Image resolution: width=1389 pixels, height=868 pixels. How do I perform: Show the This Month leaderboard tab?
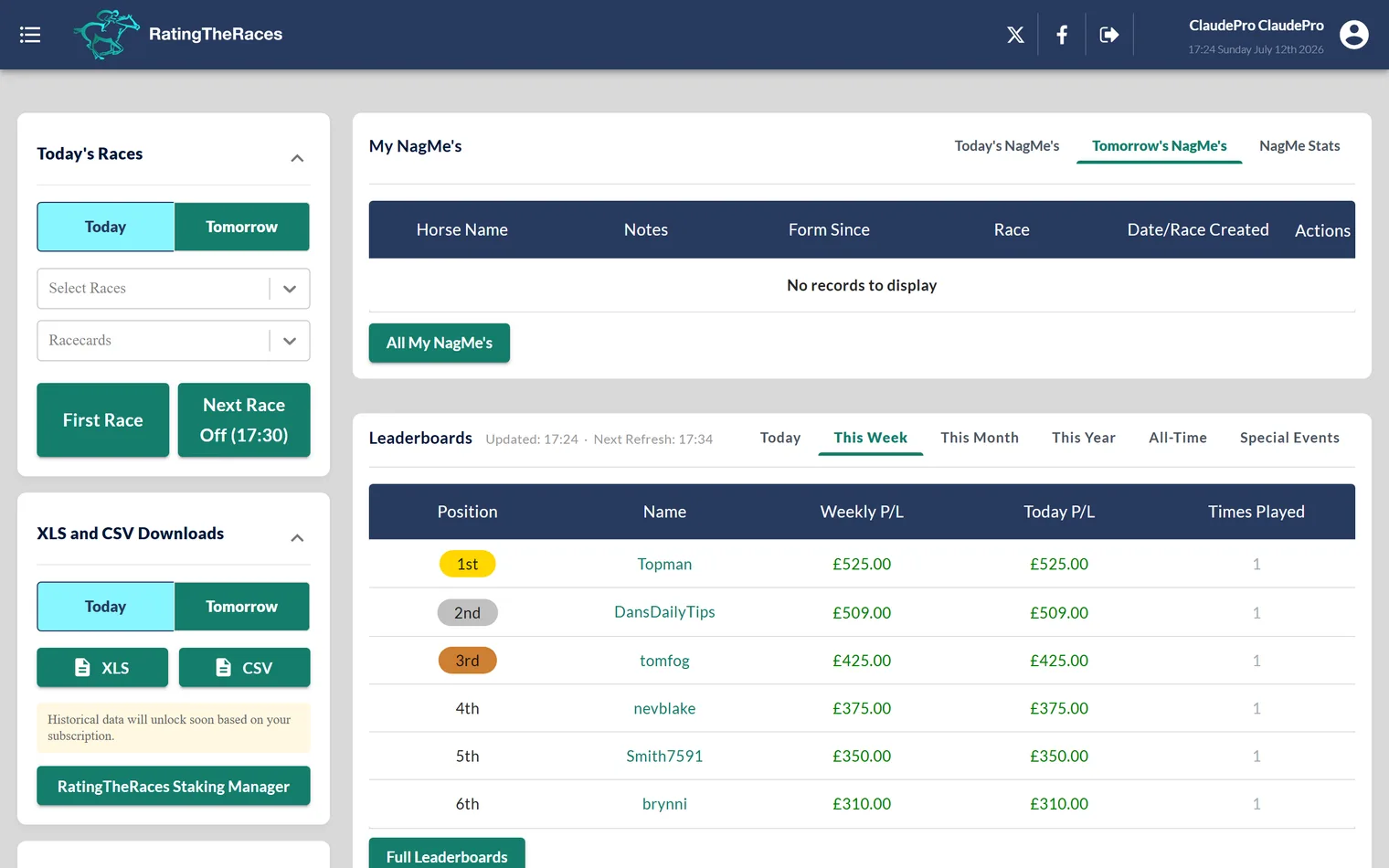tap(980, 438)
